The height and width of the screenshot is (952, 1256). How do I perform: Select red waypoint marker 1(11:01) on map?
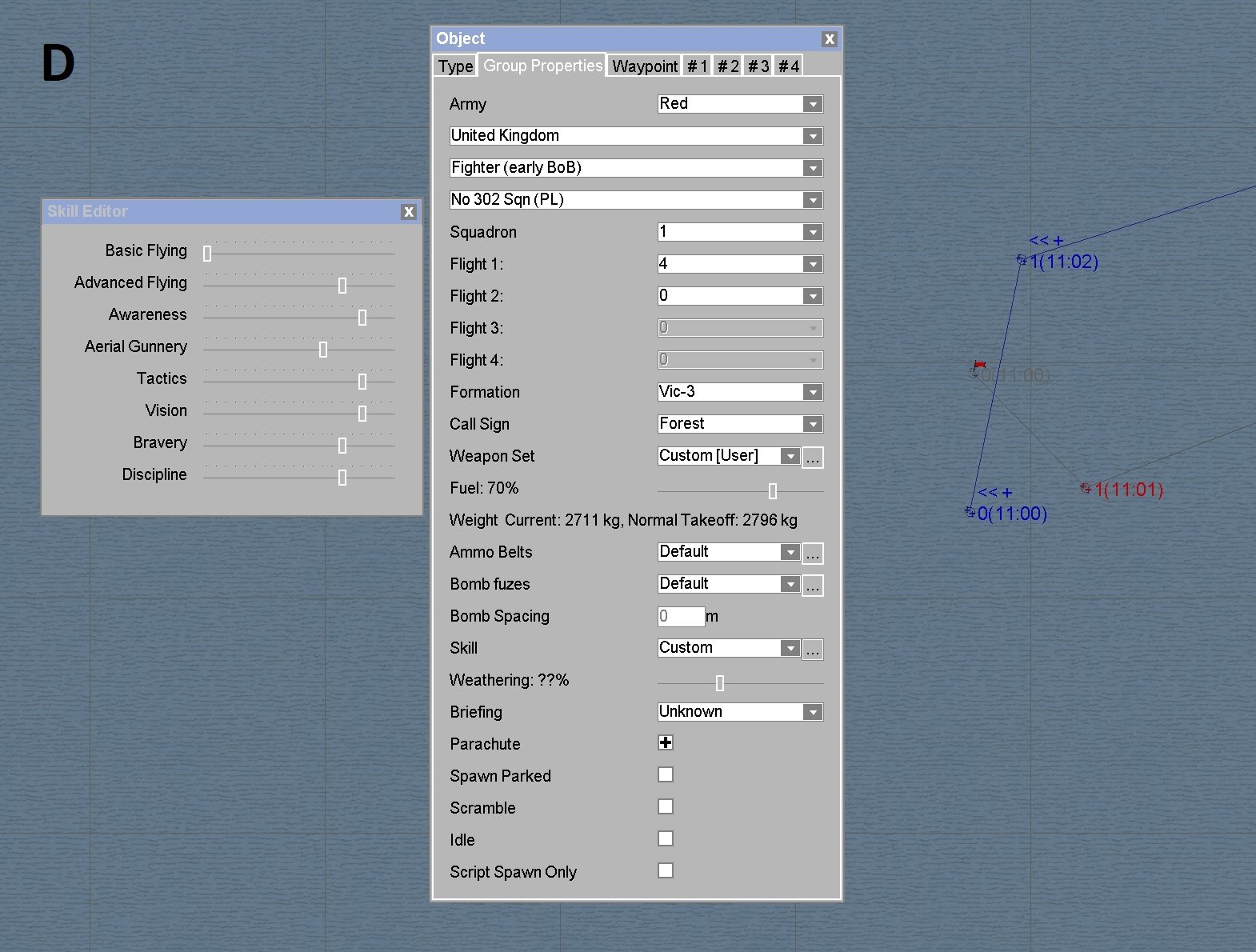1086,488
